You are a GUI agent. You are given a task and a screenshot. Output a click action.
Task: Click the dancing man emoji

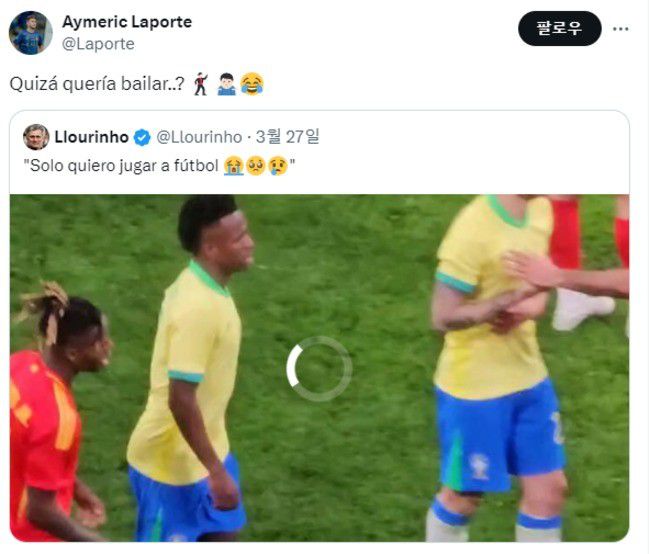tap(201, 84)
